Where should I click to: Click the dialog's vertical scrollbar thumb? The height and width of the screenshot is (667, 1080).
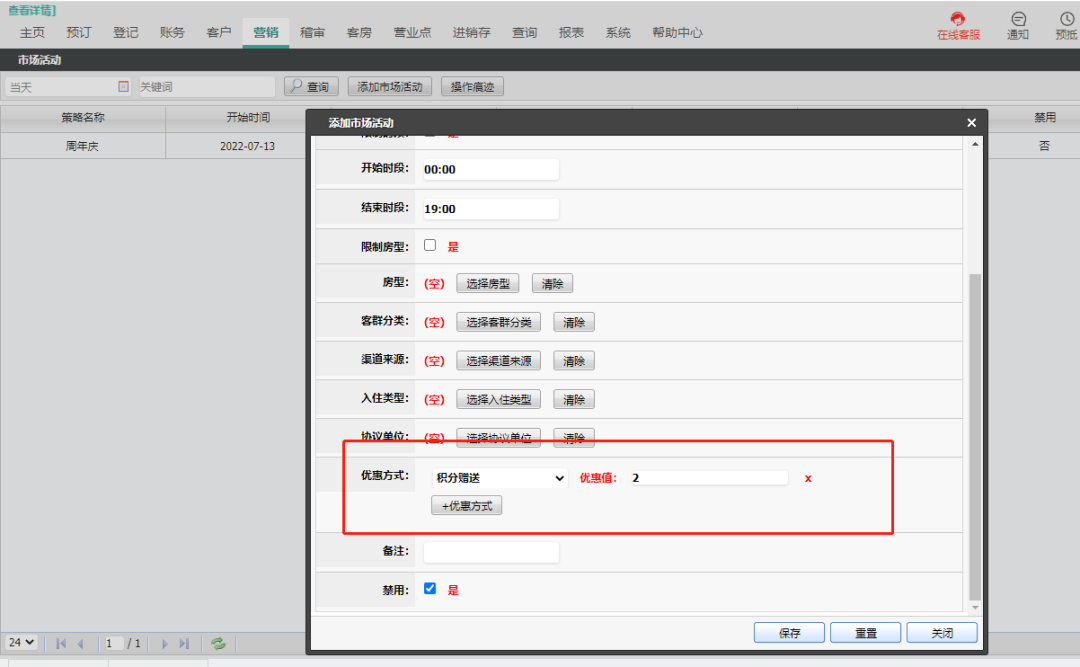(x=975, y=437)
